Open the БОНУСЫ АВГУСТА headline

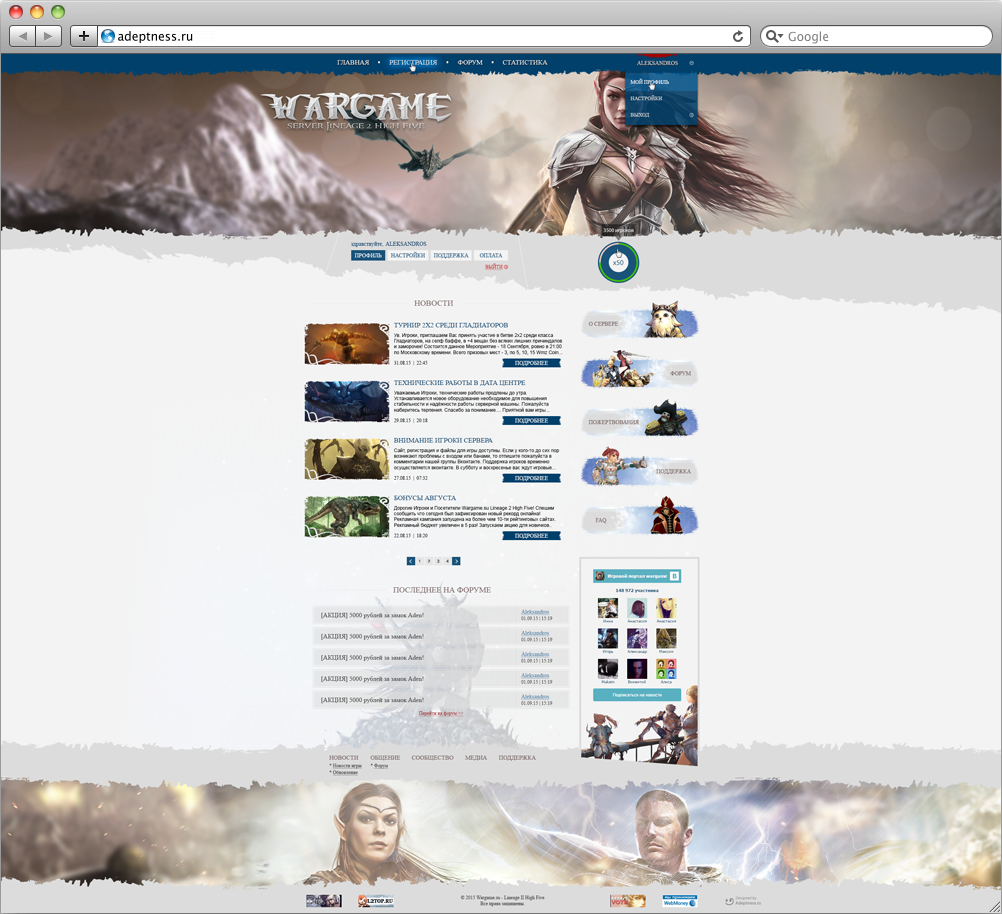425,497
